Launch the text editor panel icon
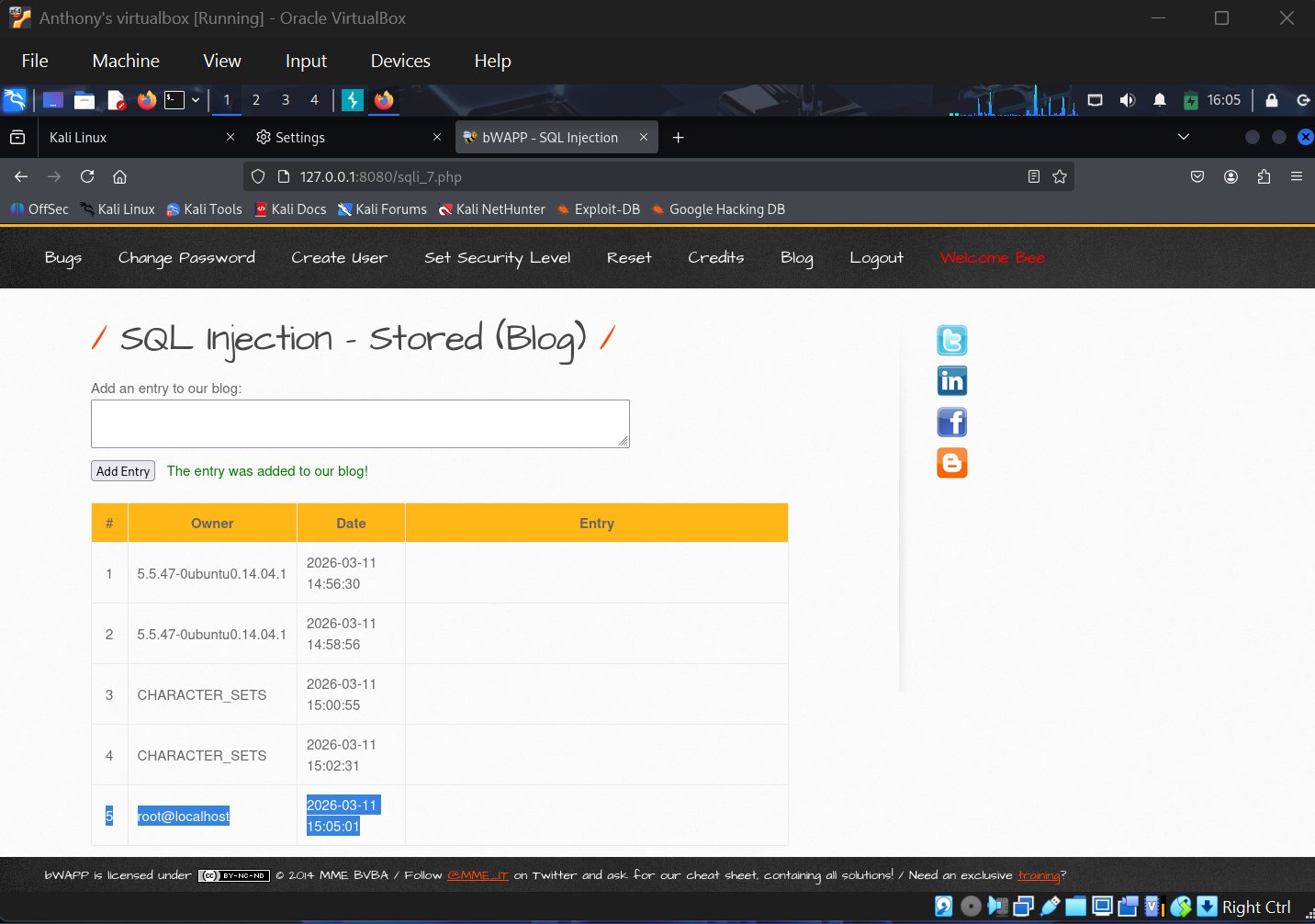 pyautogui.click(x=116, y=100)
